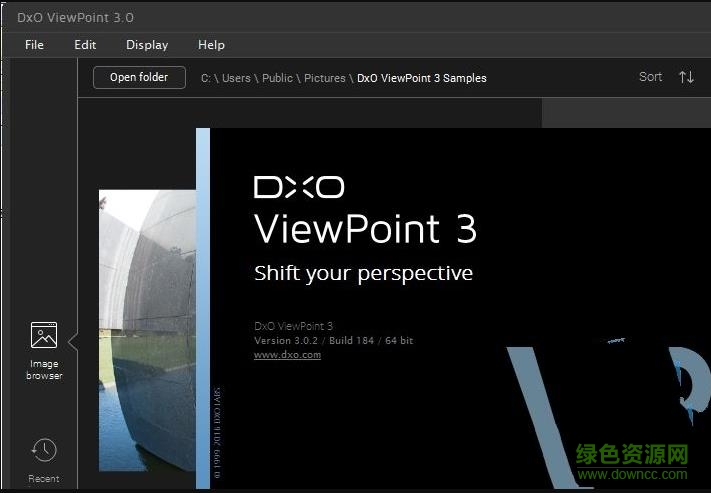711x493 pixels.
Task: Click the Open folder button
Action: 139,78
